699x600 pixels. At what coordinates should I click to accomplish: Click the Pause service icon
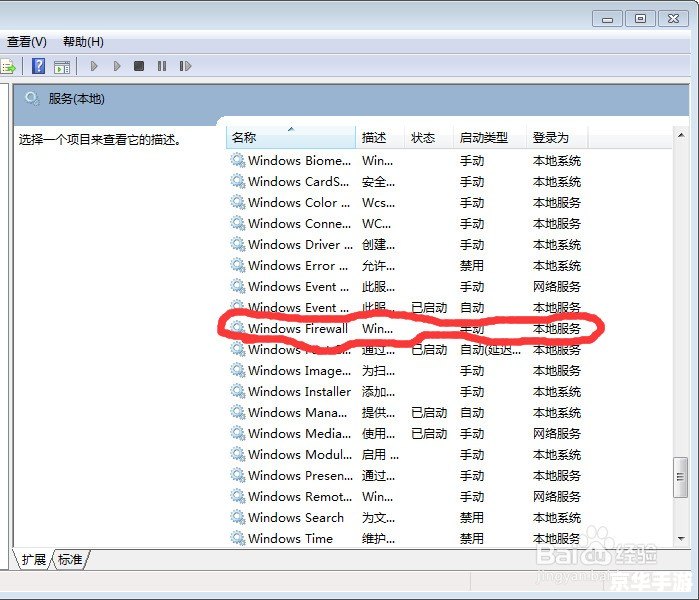(x=162, y=66)
